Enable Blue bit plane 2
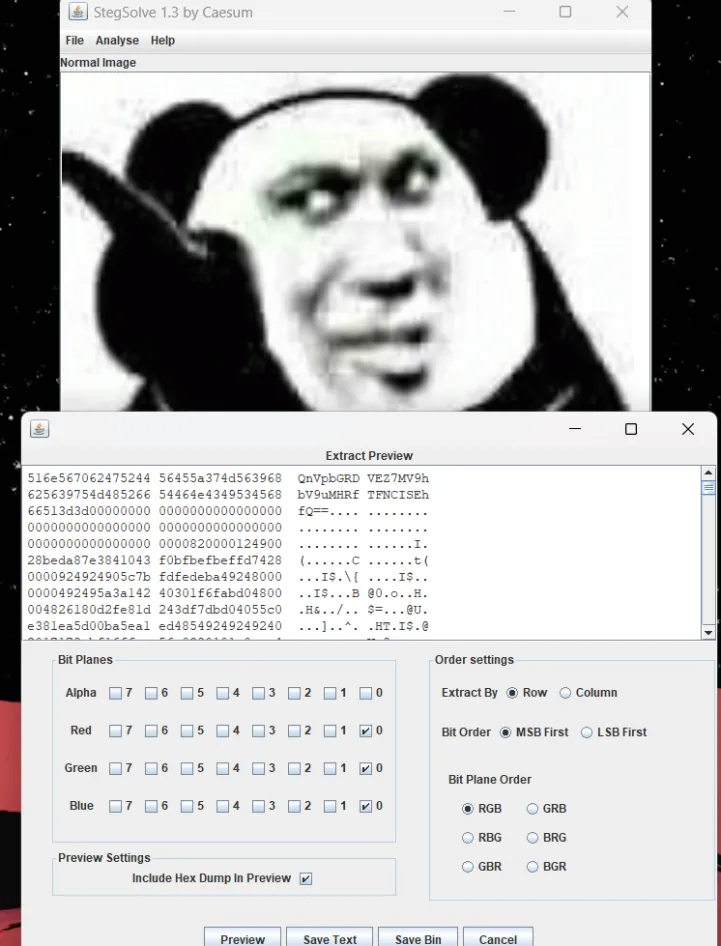The width and height of the screenshot is (721, 946). click(x=294, y=807)
